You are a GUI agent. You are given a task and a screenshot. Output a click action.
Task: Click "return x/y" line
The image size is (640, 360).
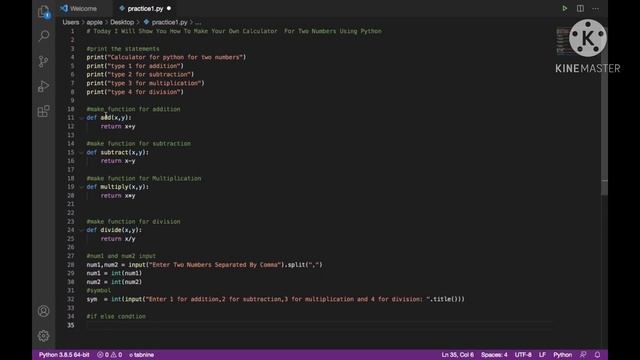click(x=118, y=239)
